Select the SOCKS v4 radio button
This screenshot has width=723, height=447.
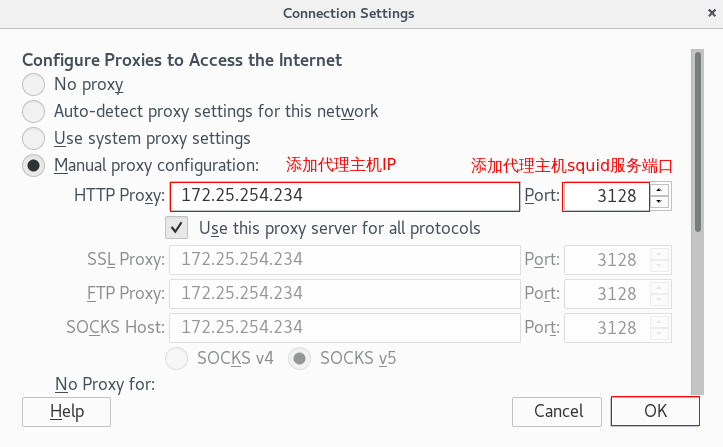177,358
